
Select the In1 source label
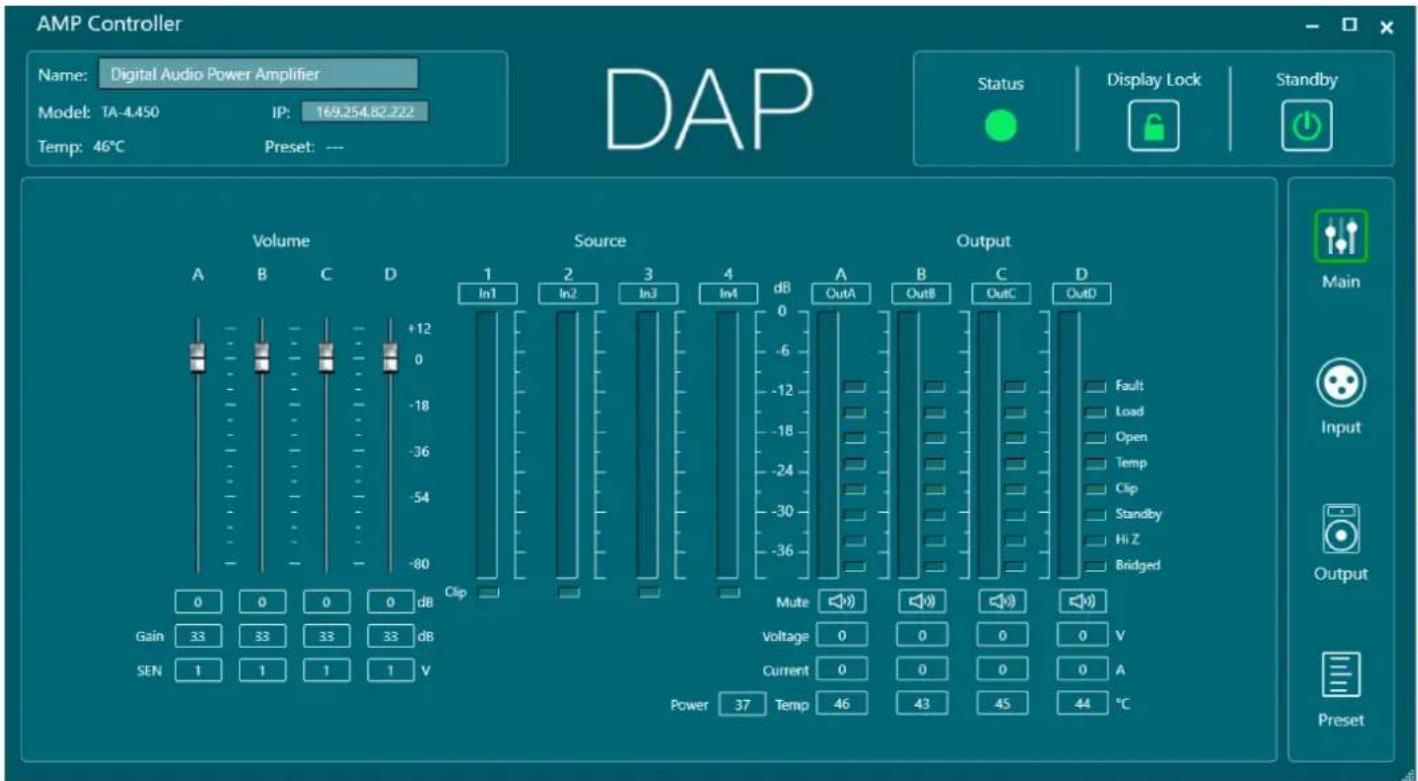click(x=487, y=293)
